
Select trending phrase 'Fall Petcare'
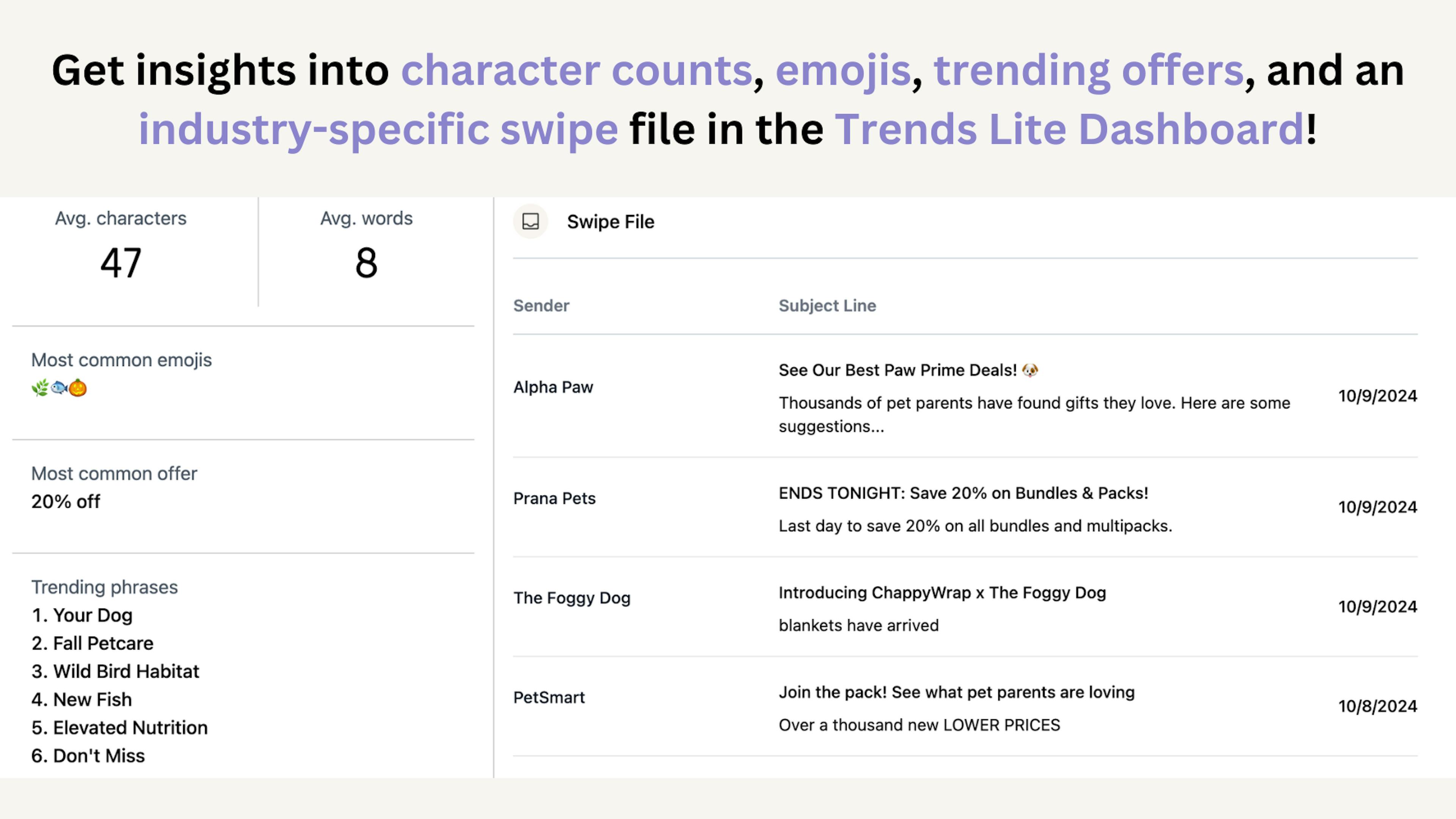click(x=104, y=643)
